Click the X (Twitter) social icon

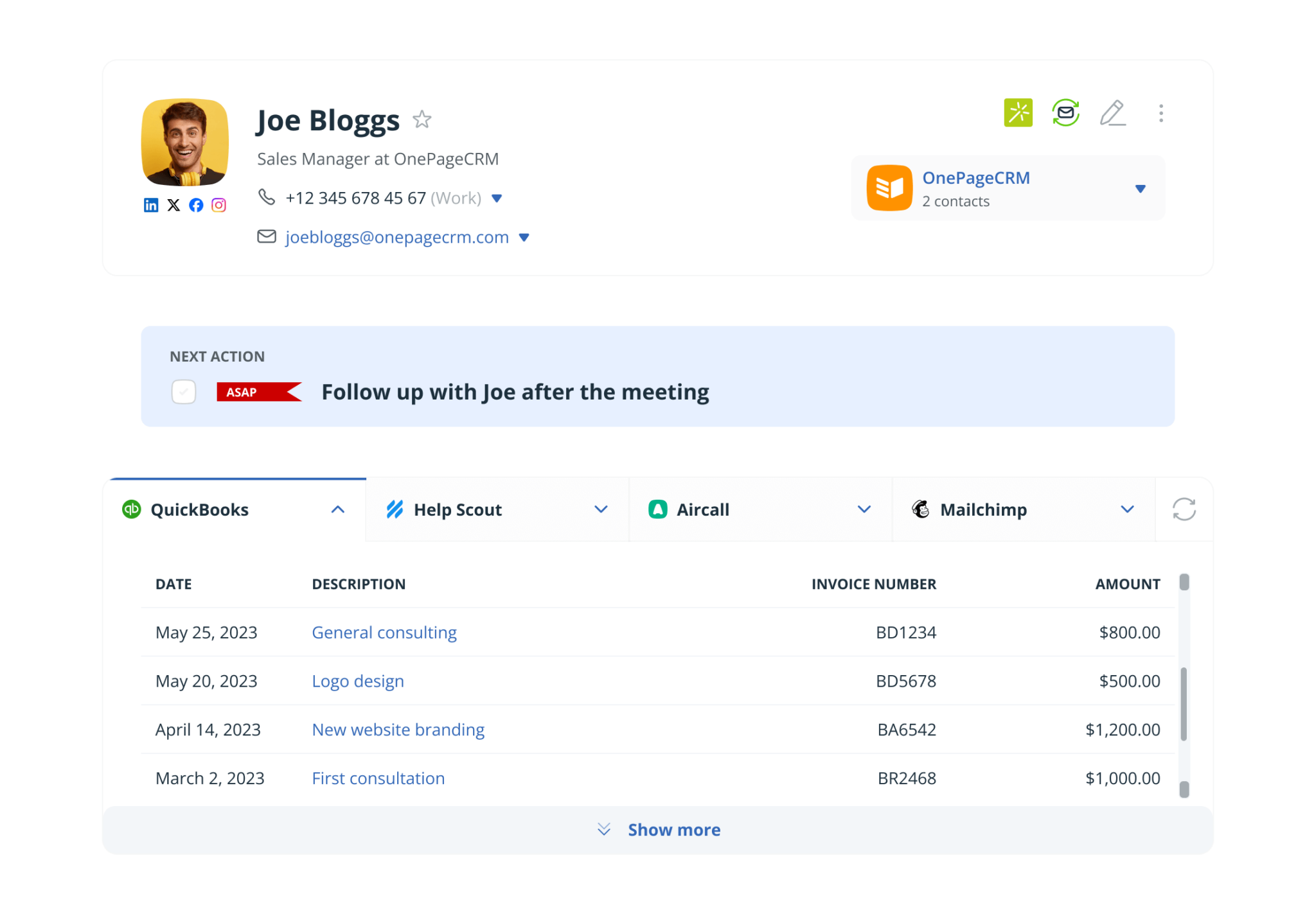coord(173,205)
